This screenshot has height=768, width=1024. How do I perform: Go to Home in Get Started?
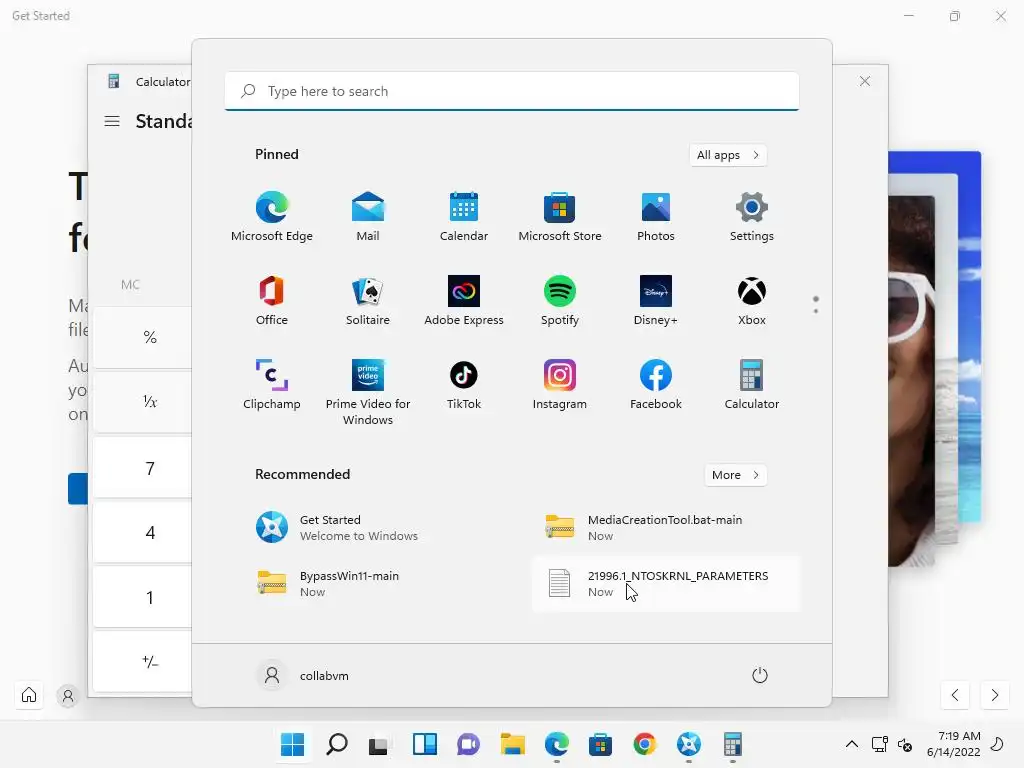(x=29, y=694)
